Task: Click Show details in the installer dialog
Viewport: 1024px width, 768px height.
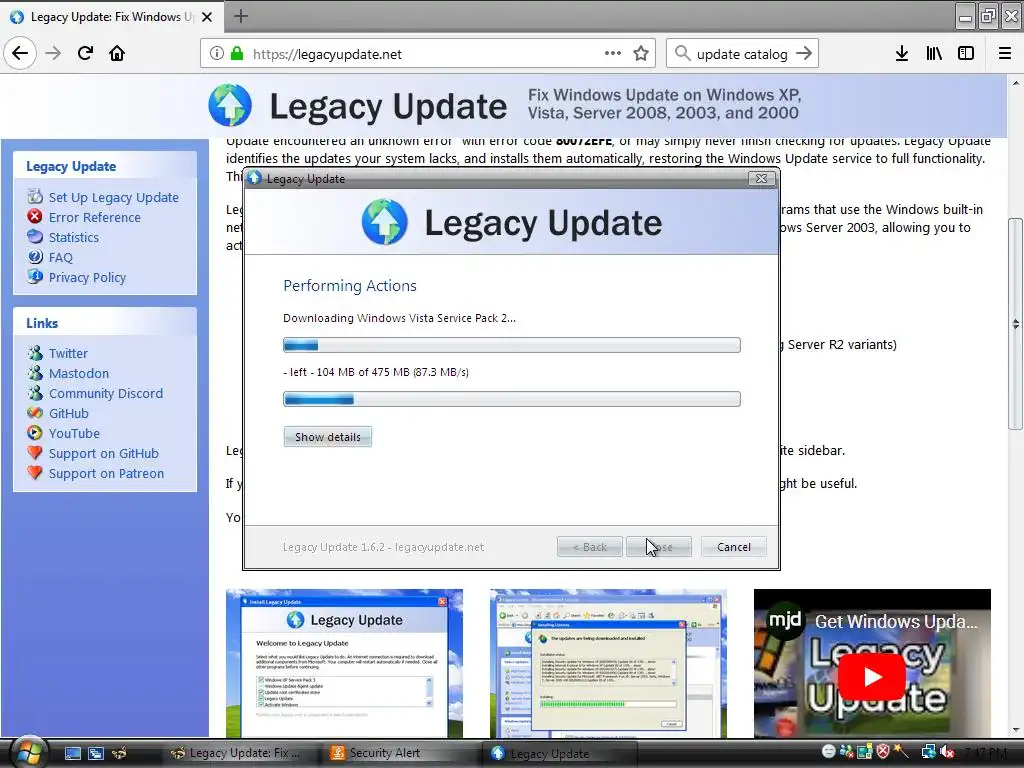Action: pyautogui.click(x=328, y=437)
